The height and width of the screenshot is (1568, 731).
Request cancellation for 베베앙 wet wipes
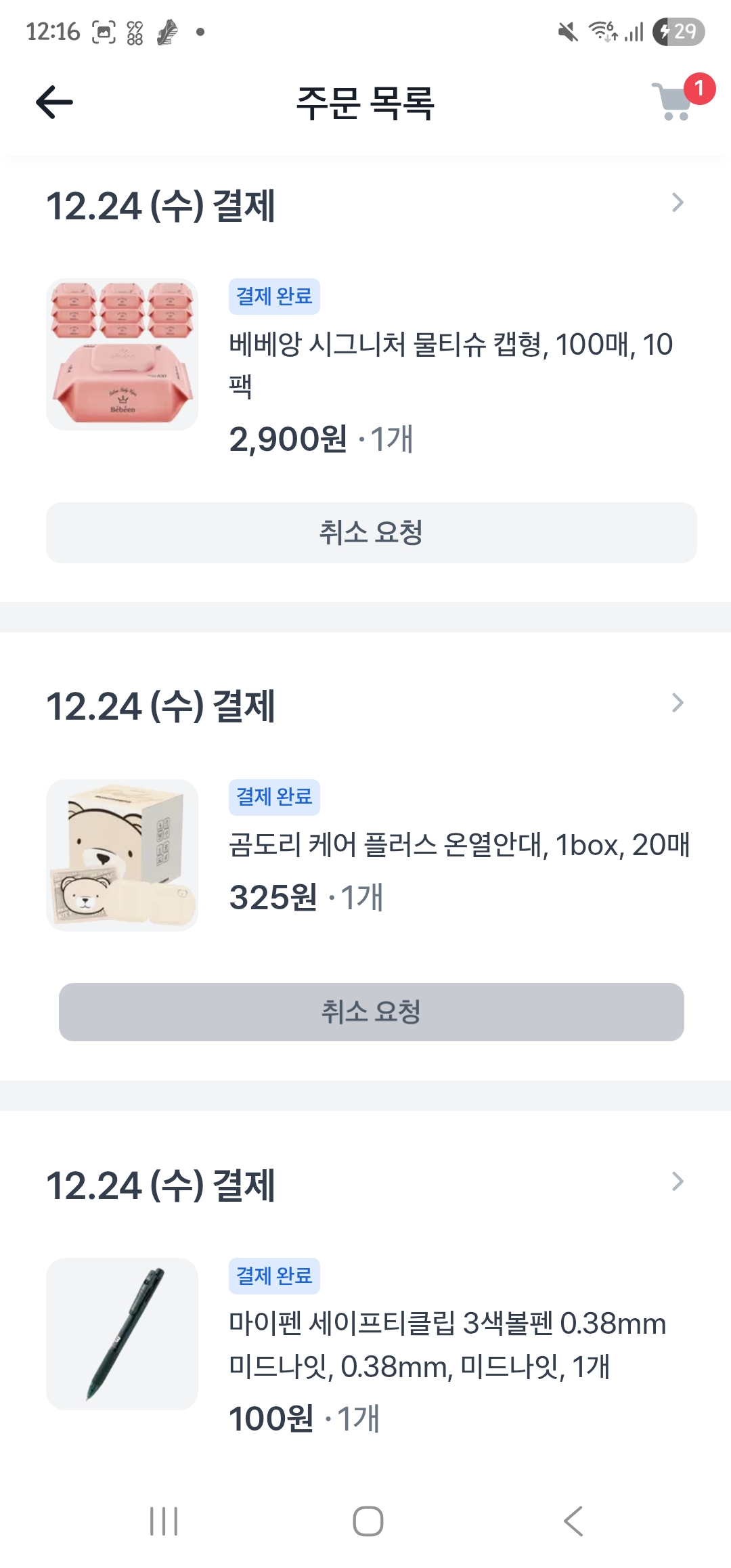(x=371, y=533)
